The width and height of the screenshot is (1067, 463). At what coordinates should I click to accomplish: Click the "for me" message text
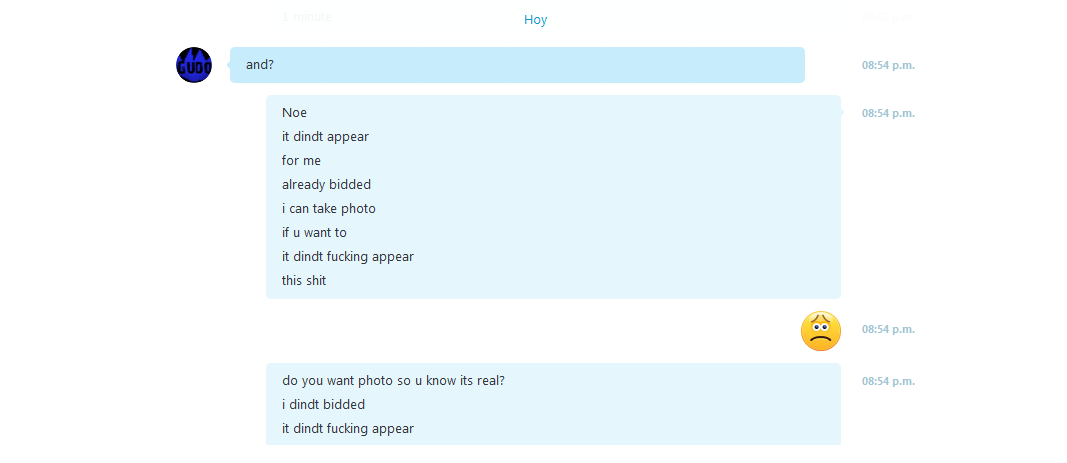[x=301, y=161]
